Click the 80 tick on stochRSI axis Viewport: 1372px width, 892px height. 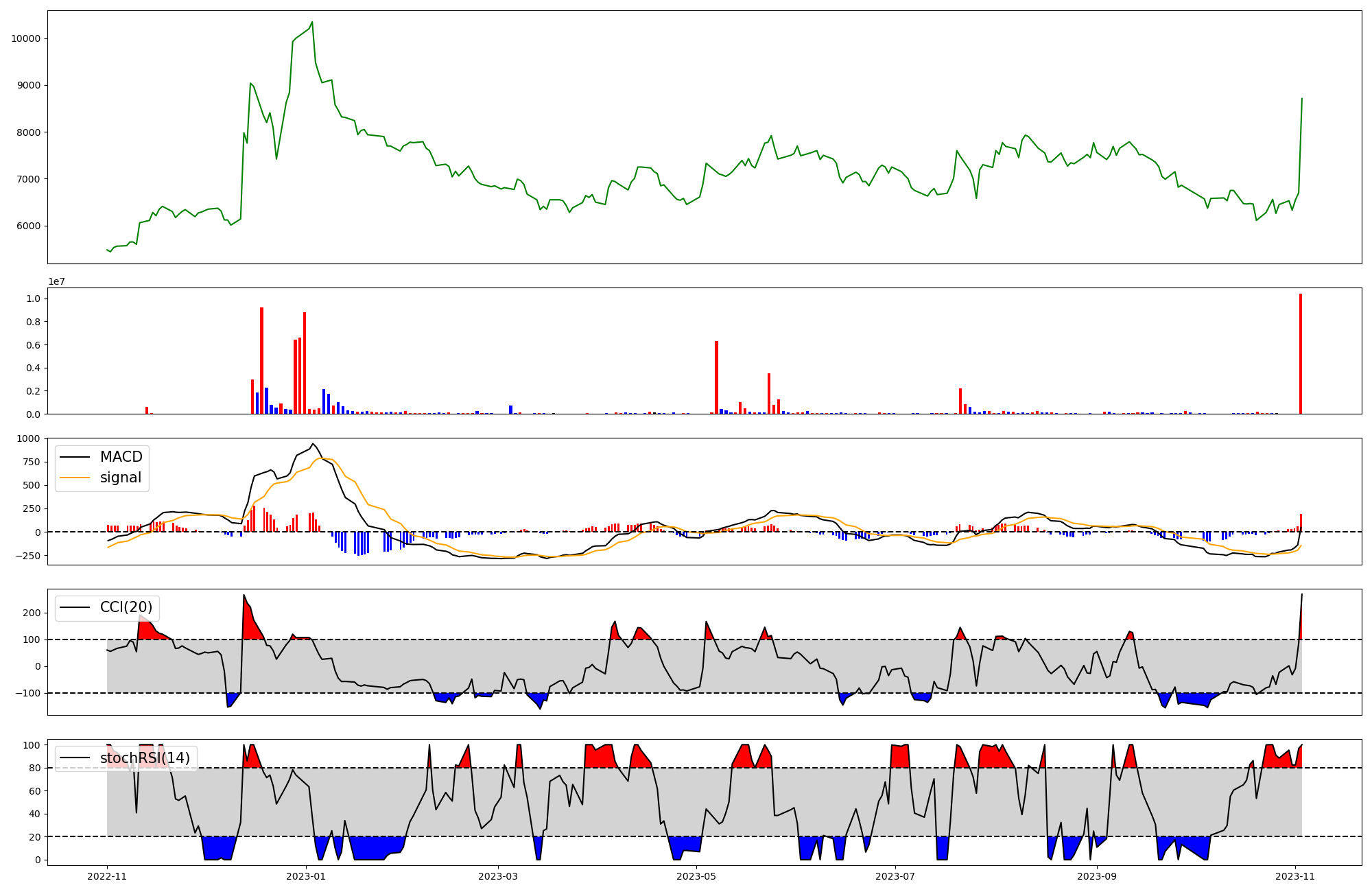34,768
